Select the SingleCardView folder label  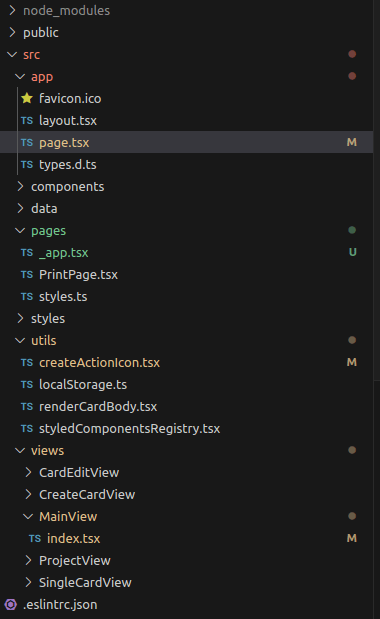85,582
